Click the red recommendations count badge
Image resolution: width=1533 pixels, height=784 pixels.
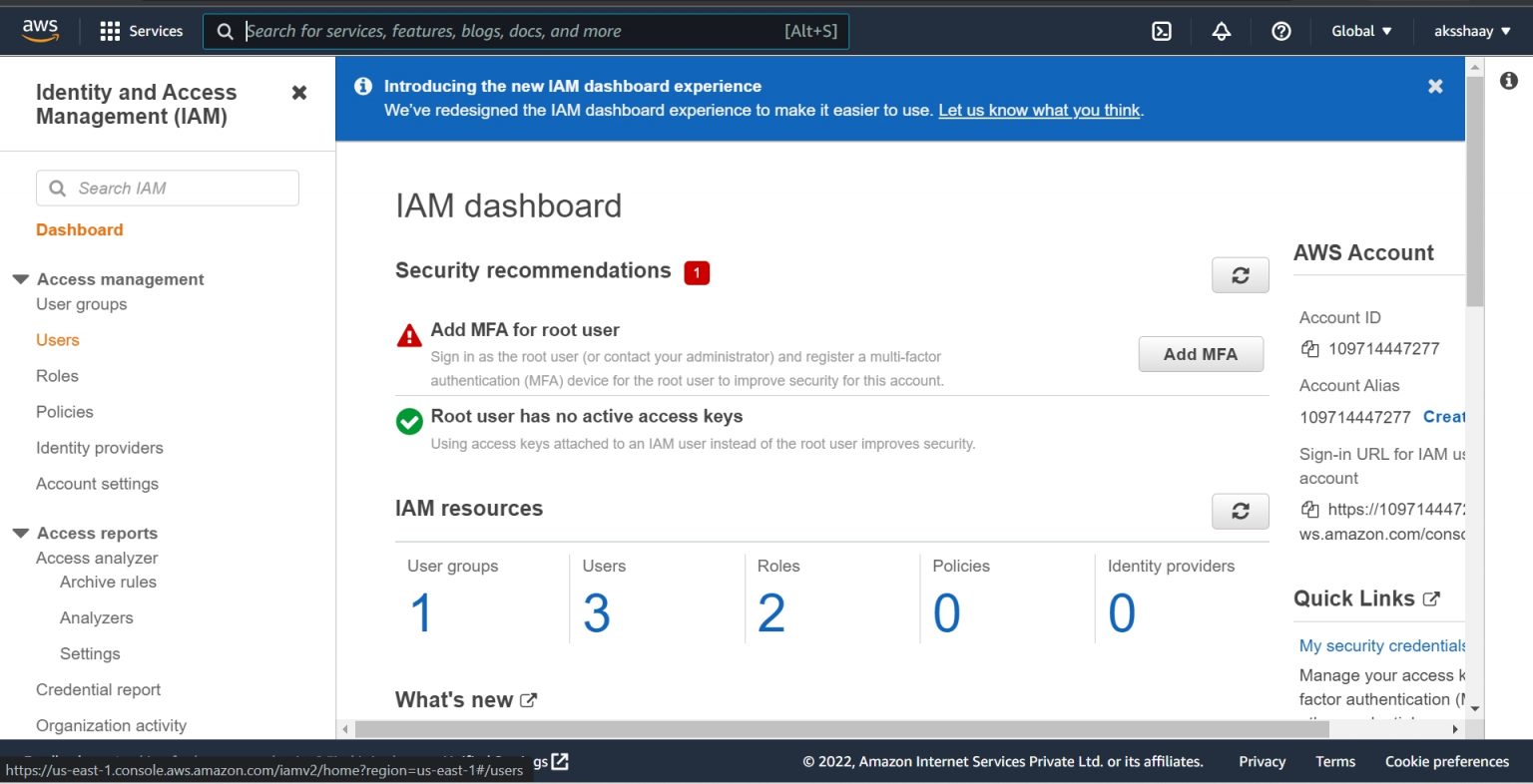697,272
